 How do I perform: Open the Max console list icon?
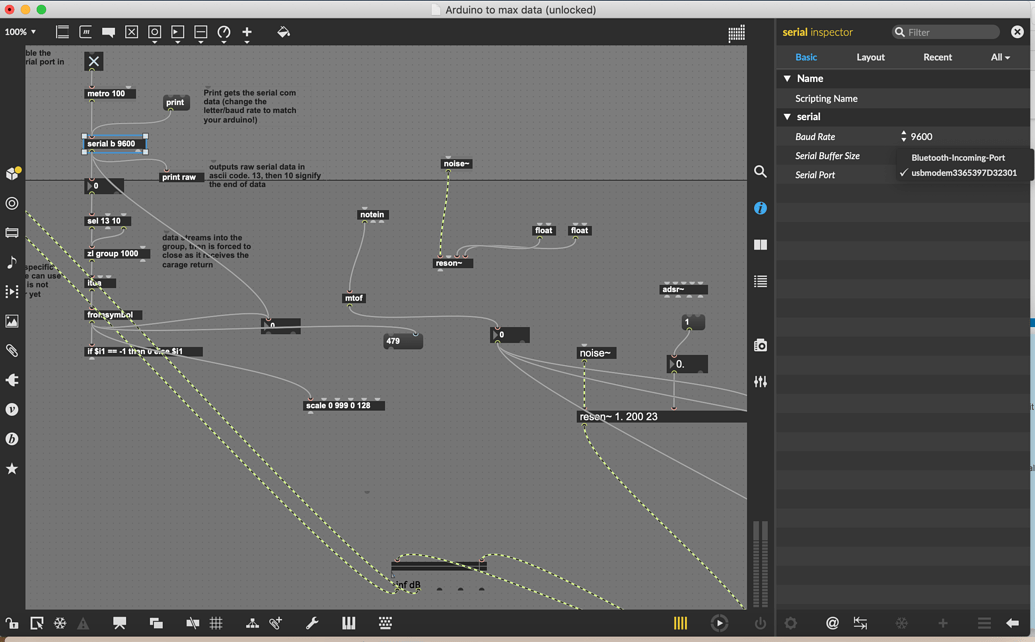click(760, 282)
